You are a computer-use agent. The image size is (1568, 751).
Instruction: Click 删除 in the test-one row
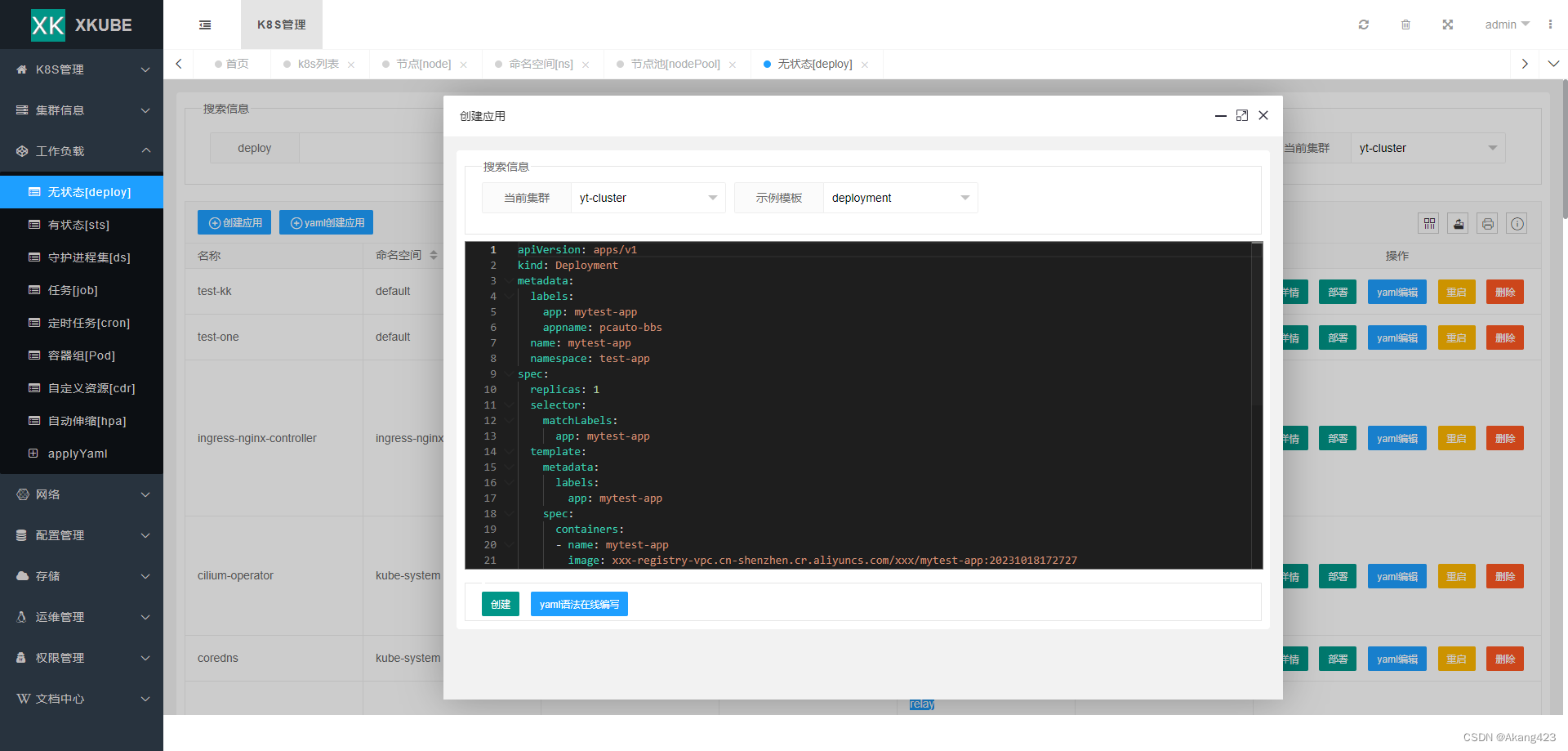[x=1505, y=338]
